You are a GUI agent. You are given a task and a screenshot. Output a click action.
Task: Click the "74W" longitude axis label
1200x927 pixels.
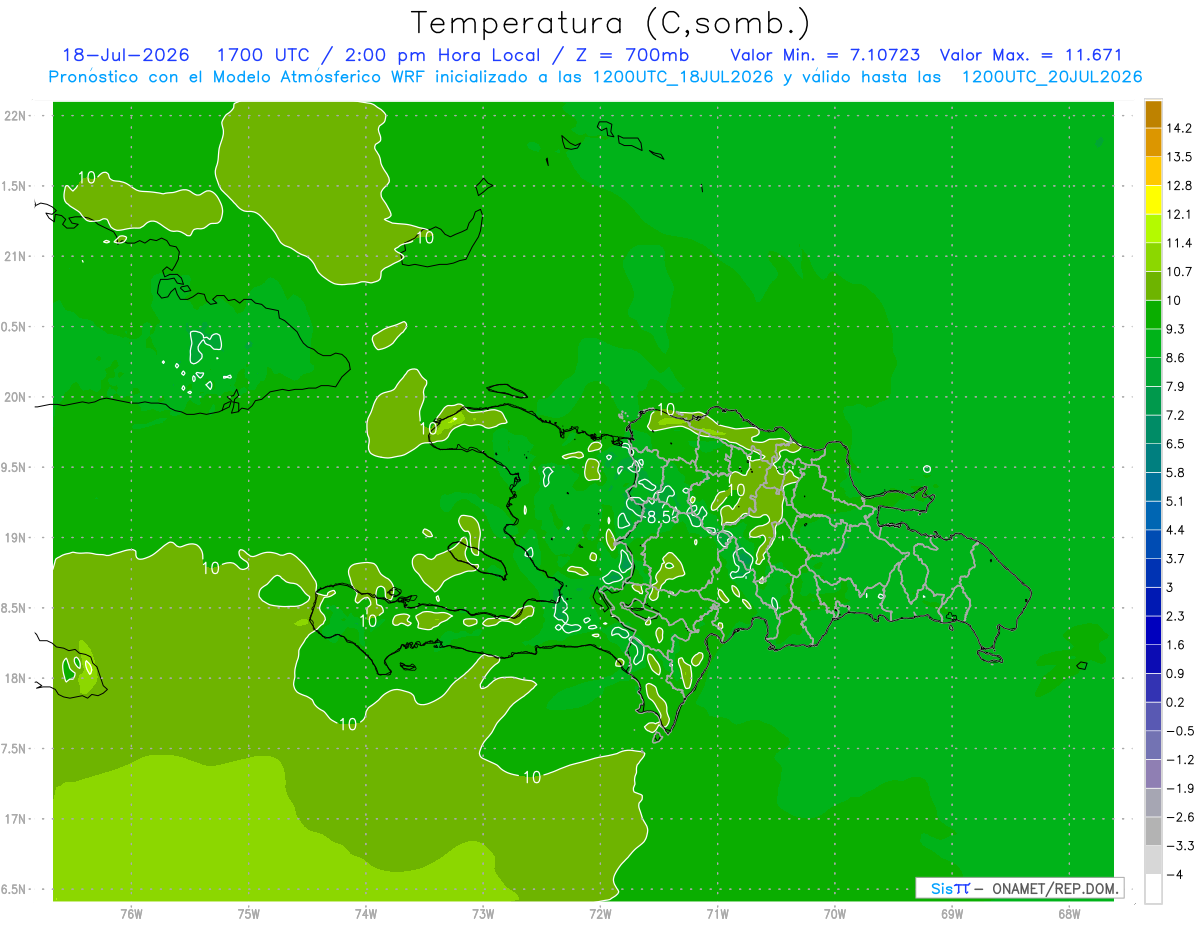click(366, 914)
